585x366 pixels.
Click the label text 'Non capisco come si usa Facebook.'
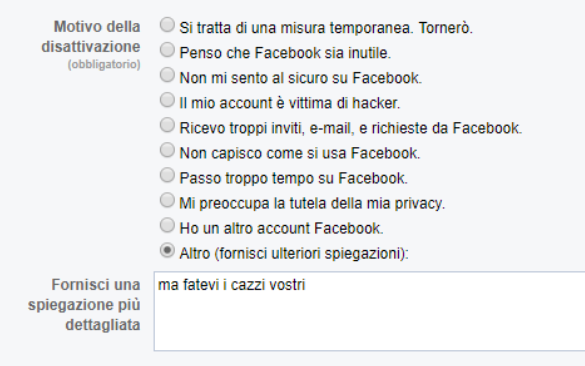[300, 153]
